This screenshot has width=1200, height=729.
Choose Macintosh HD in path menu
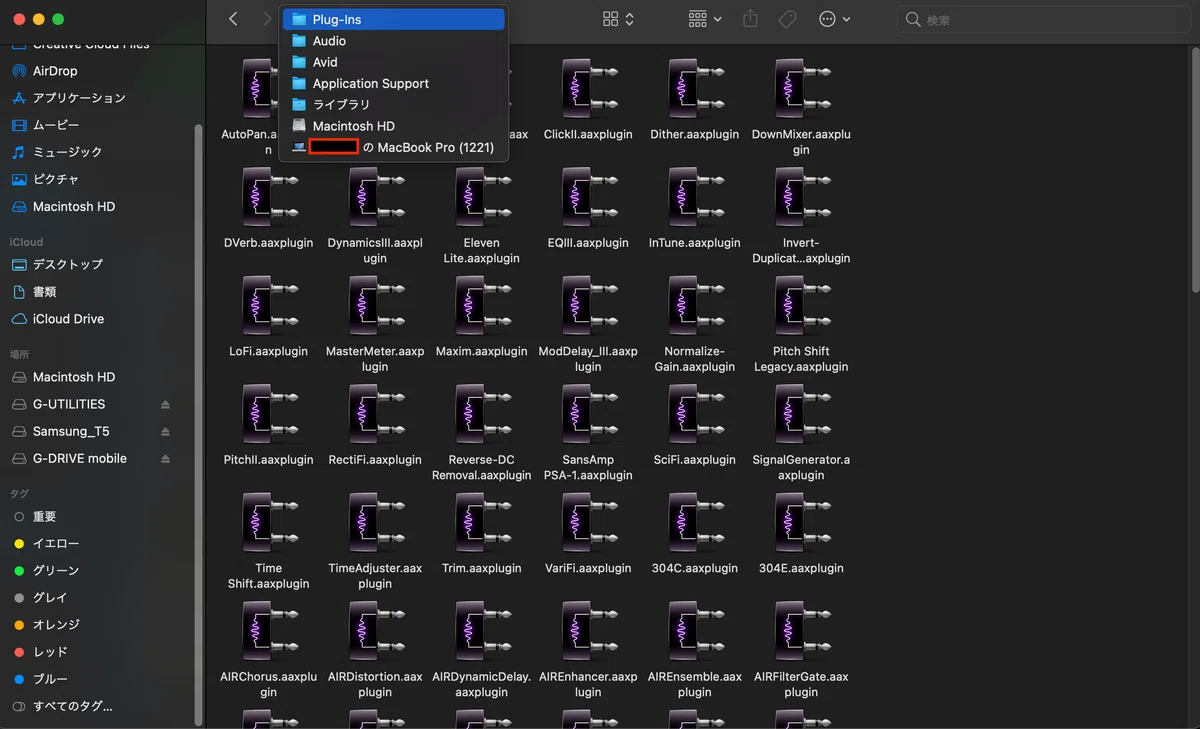(x=394, y=126)
